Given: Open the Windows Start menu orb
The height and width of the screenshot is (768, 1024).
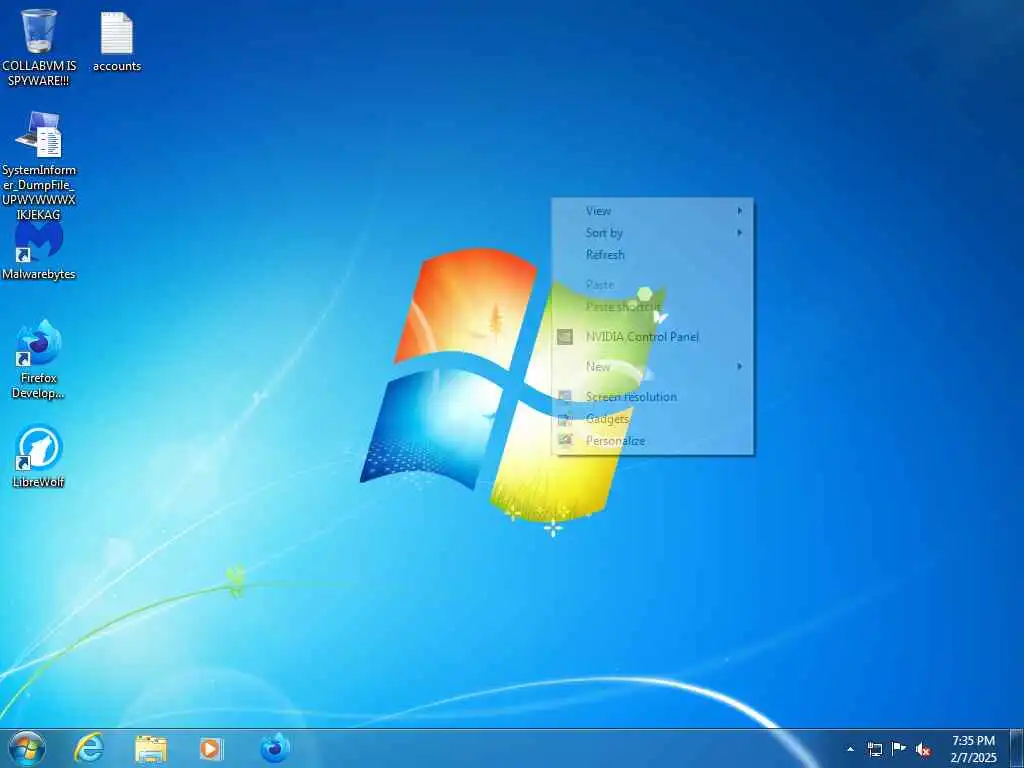Looking at the screenshot, I should click(27, 748).
